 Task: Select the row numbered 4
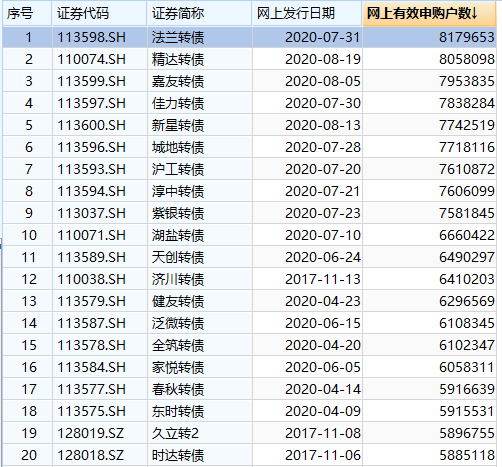pos(249,103)
